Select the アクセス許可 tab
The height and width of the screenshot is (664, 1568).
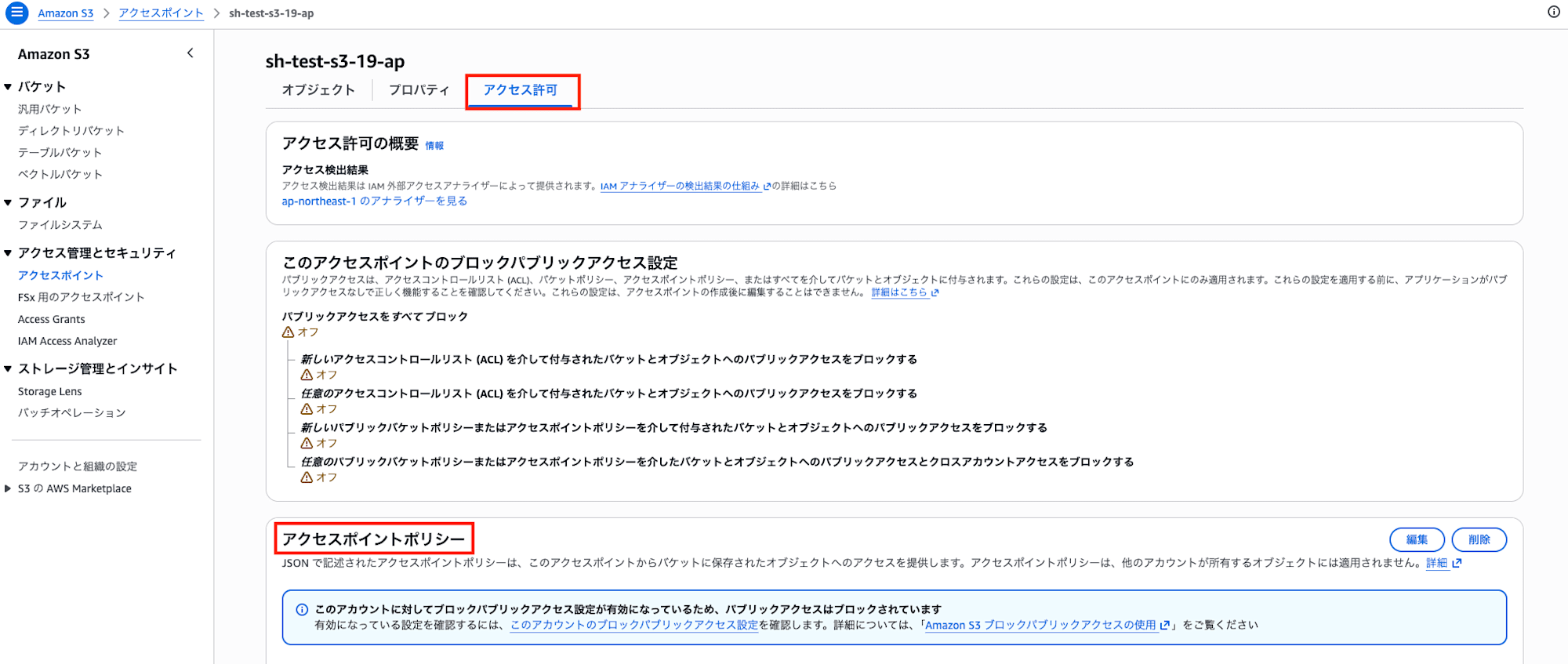click(521, 90)
